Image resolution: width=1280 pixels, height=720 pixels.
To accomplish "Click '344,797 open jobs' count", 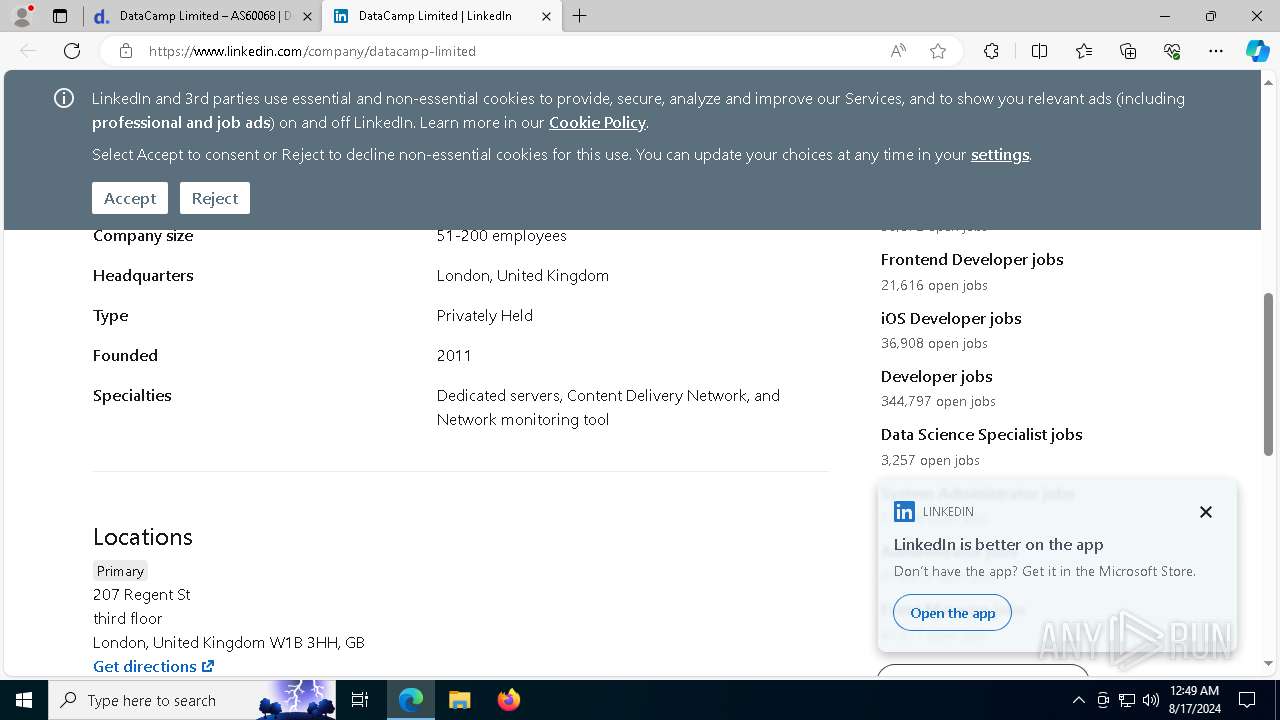I will point(938,401).
